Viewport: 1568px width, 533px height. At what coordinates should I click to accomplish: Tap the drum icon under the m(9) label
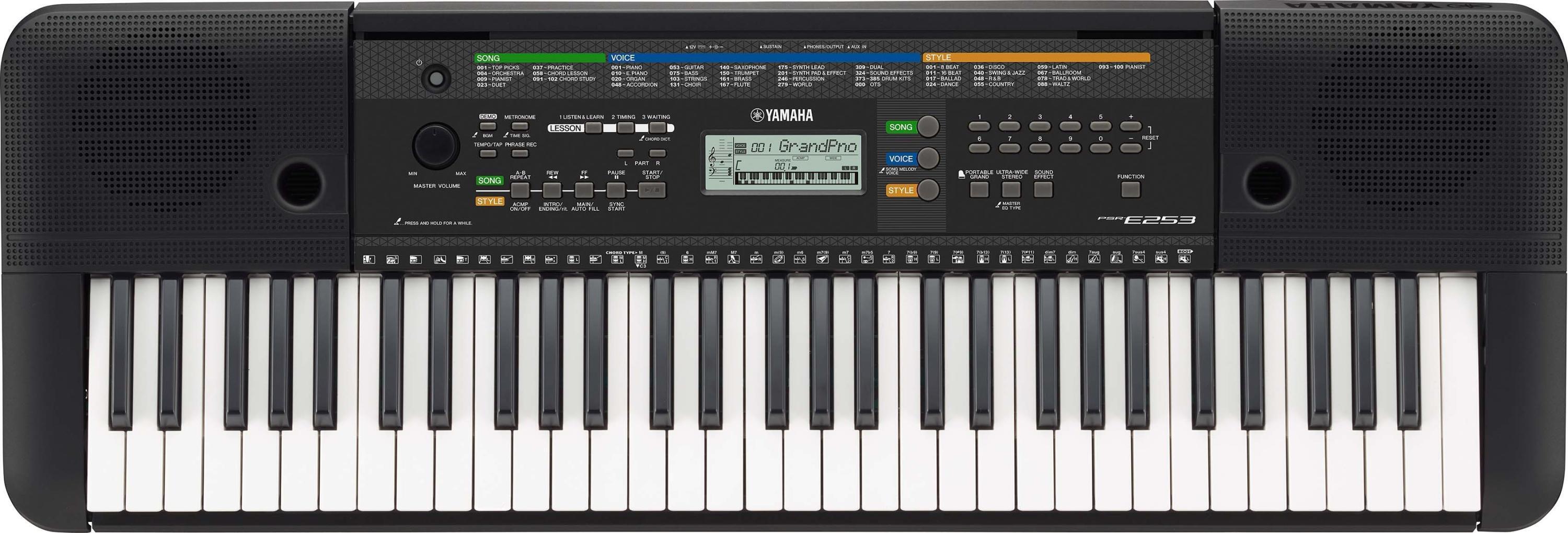coord(779,259)
